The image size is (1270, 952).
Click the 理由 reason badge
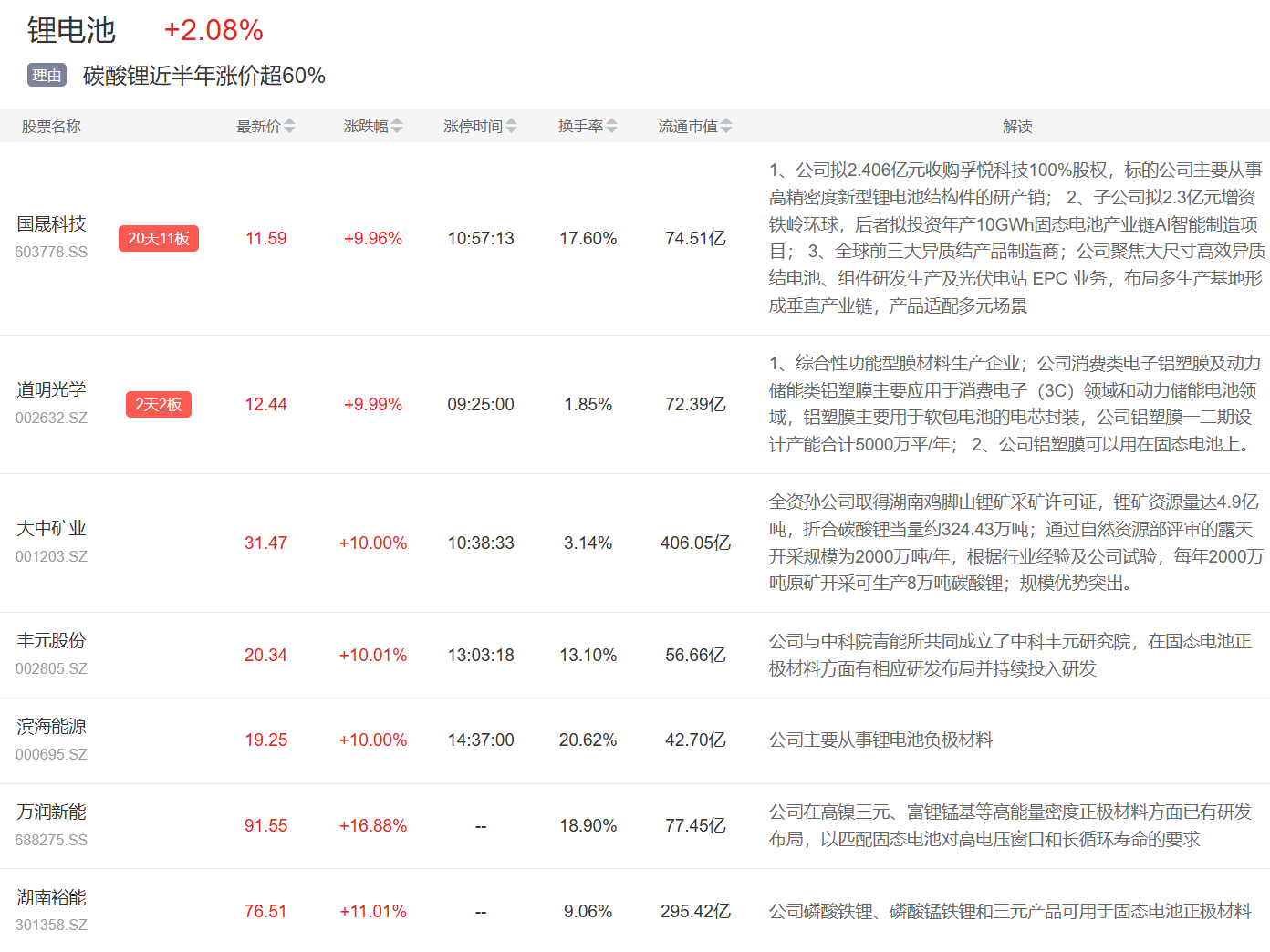tap(46, 75)
